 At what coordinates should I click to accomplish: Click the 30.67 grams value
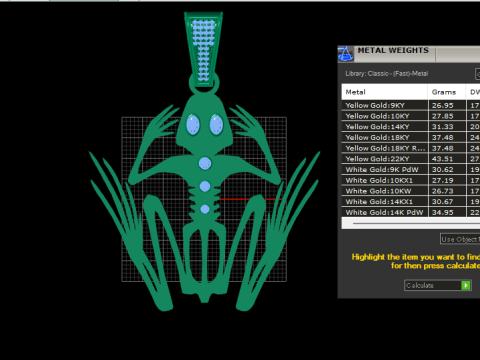[x=443, y=202]
